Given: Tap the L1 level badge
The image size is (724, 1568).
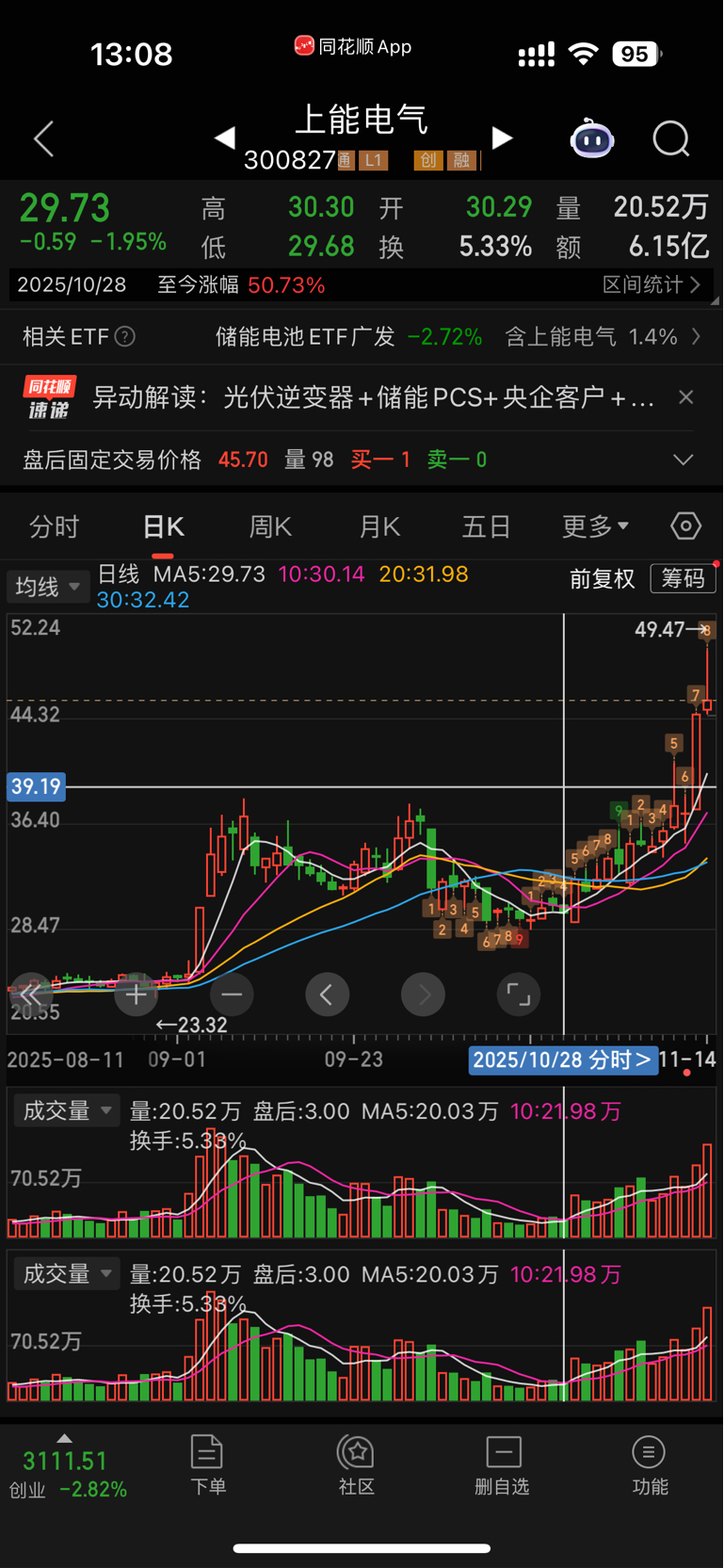Looking at the screenshot, I should coord(373,161).
